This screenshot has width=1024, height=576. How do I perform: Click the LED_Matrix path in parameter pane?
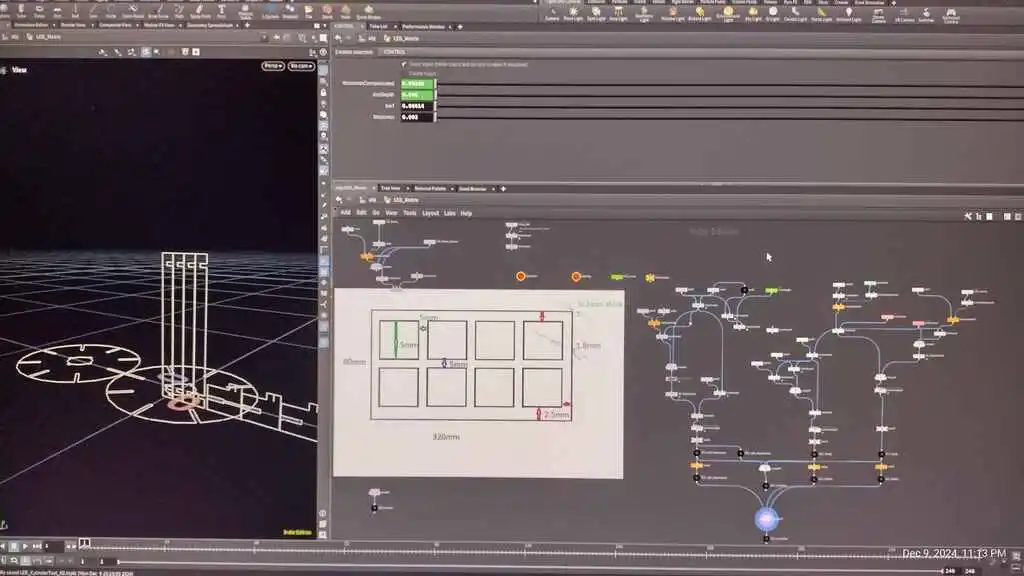point(406,39)
